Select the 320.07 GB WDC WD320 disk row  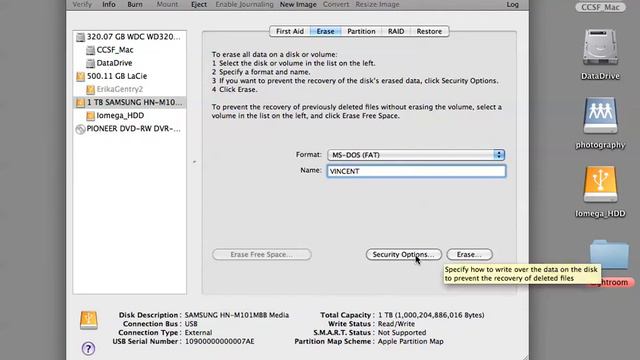pyautogui.click(x=130, y=37)
